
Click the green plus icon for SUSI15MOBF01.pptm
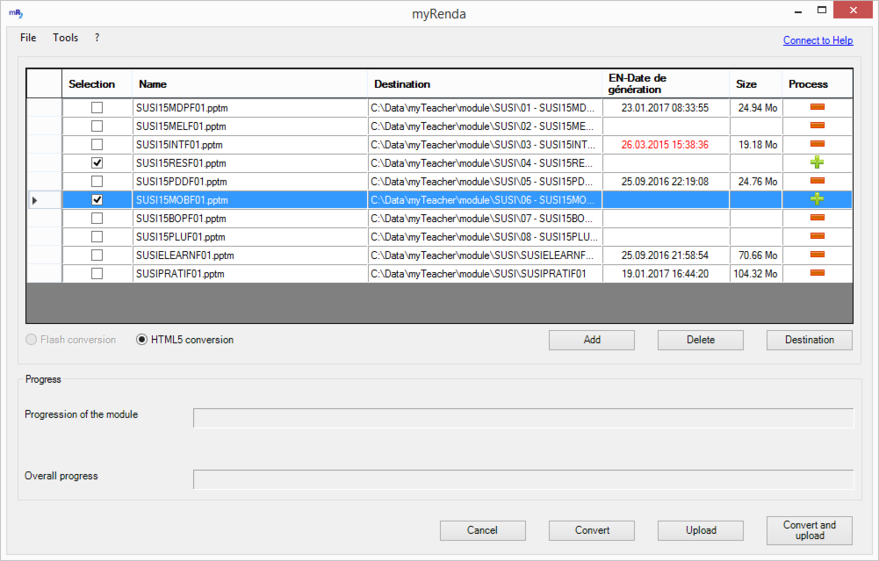pyautogui.click(x=816, y=199)
